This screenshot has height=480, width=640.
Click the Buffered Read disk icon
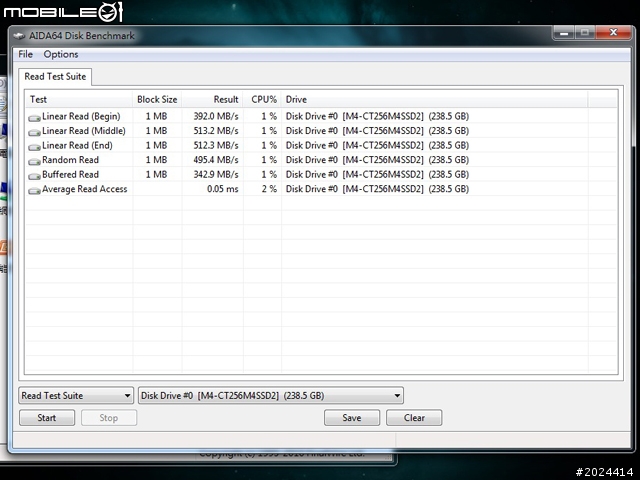(34, 176)
